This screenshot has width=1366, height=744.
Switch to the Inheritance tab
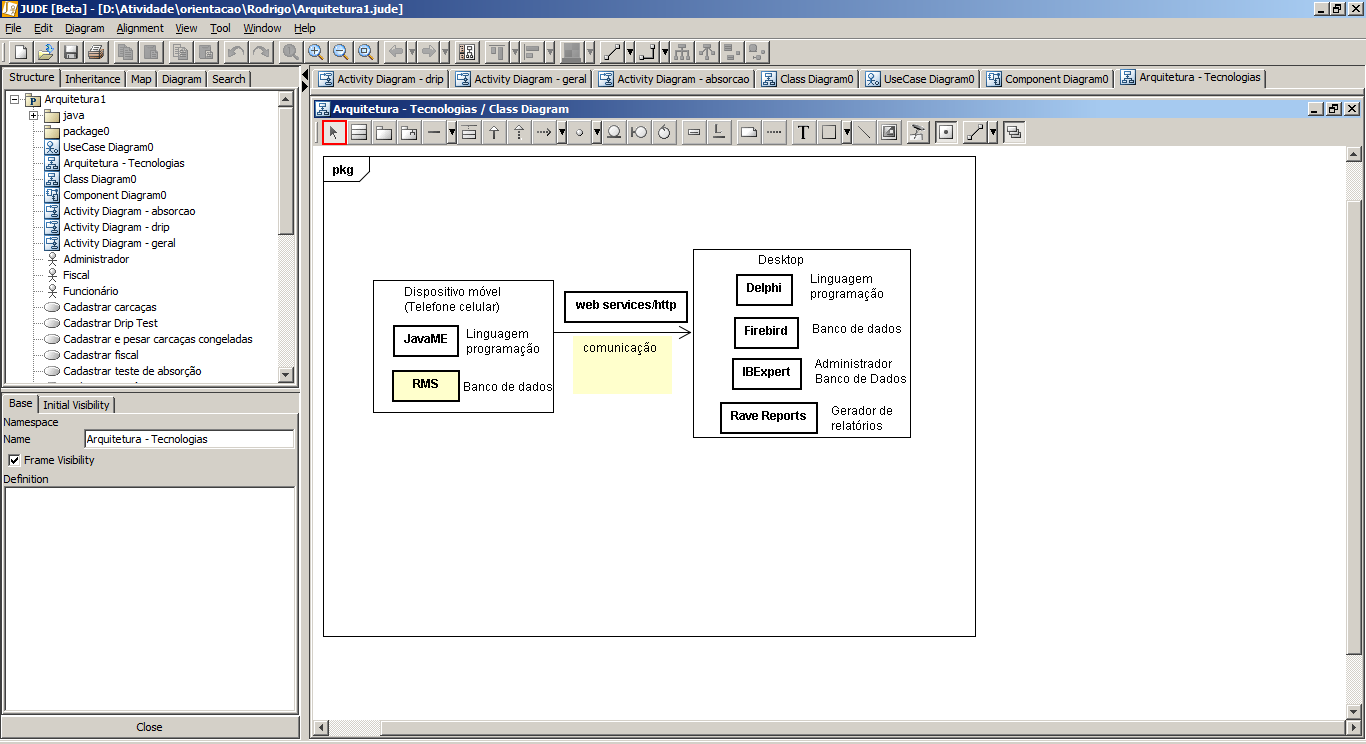(93, 79)
